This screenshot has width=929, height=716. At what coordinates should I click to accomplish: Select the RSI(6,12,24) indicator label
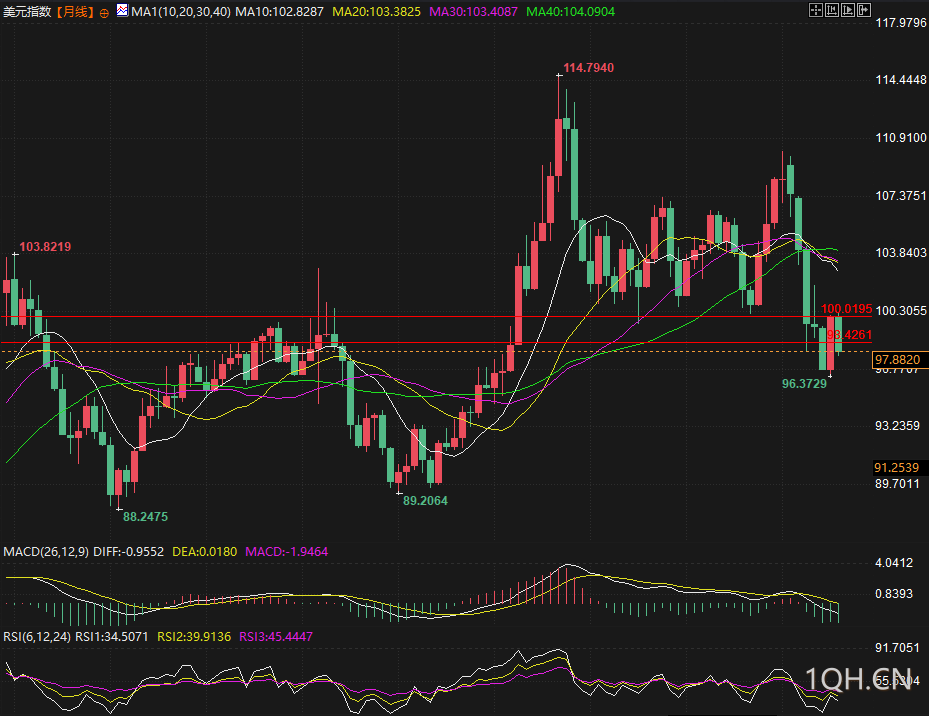(37, 636)
